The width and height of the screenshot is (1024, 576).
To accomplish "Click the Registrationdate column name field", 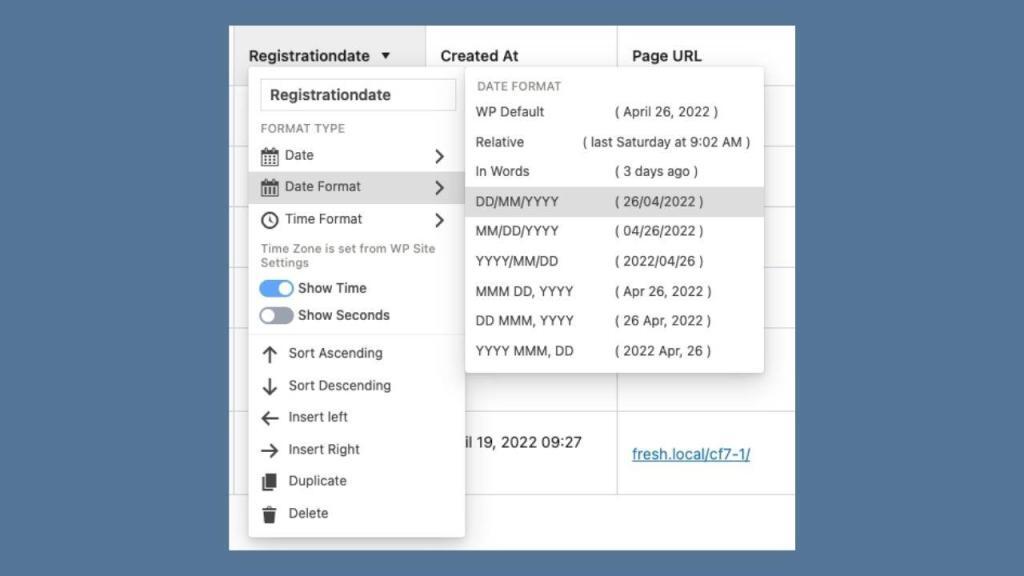I will (x=357, y=95).
